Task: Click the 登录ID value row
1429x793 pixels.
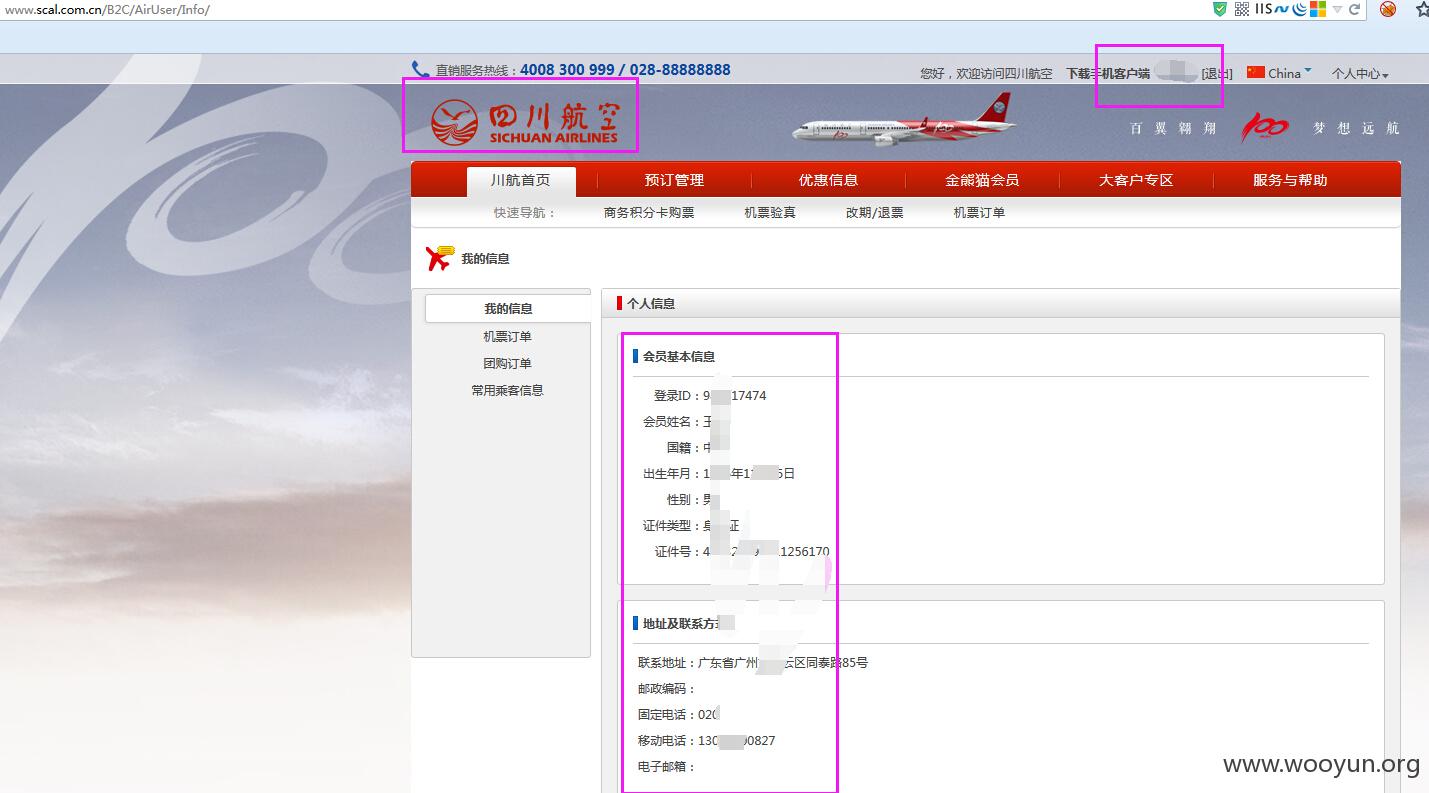Action: click(x=710, y=395)
